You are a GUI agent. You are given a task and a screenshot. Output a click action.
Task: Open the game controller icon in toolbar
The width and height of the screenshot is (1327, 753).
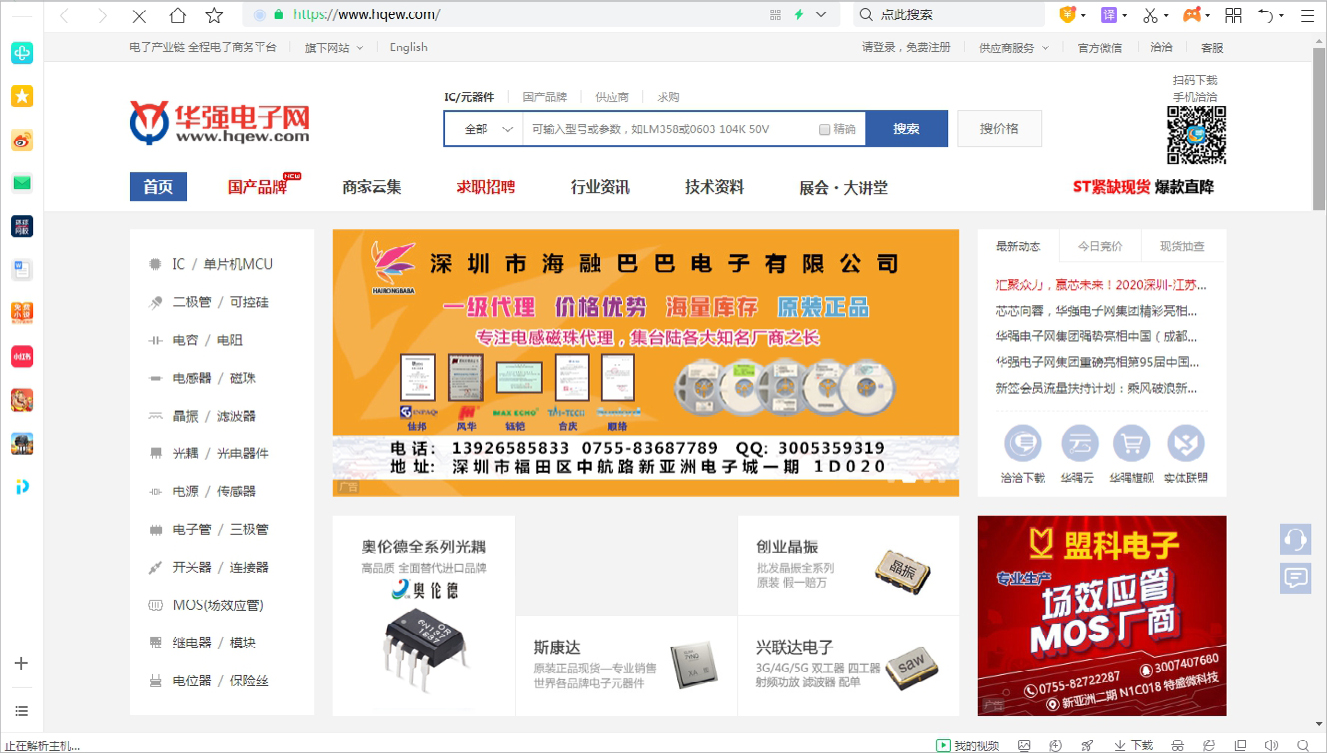coord(1192,15)
